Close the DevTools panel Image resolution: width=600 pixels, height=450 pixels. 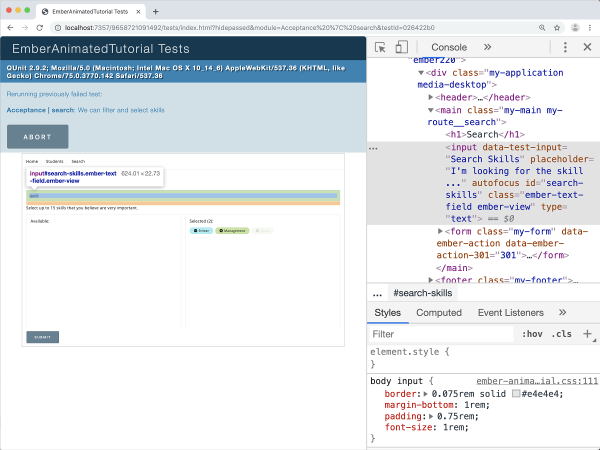click(587, 47)
